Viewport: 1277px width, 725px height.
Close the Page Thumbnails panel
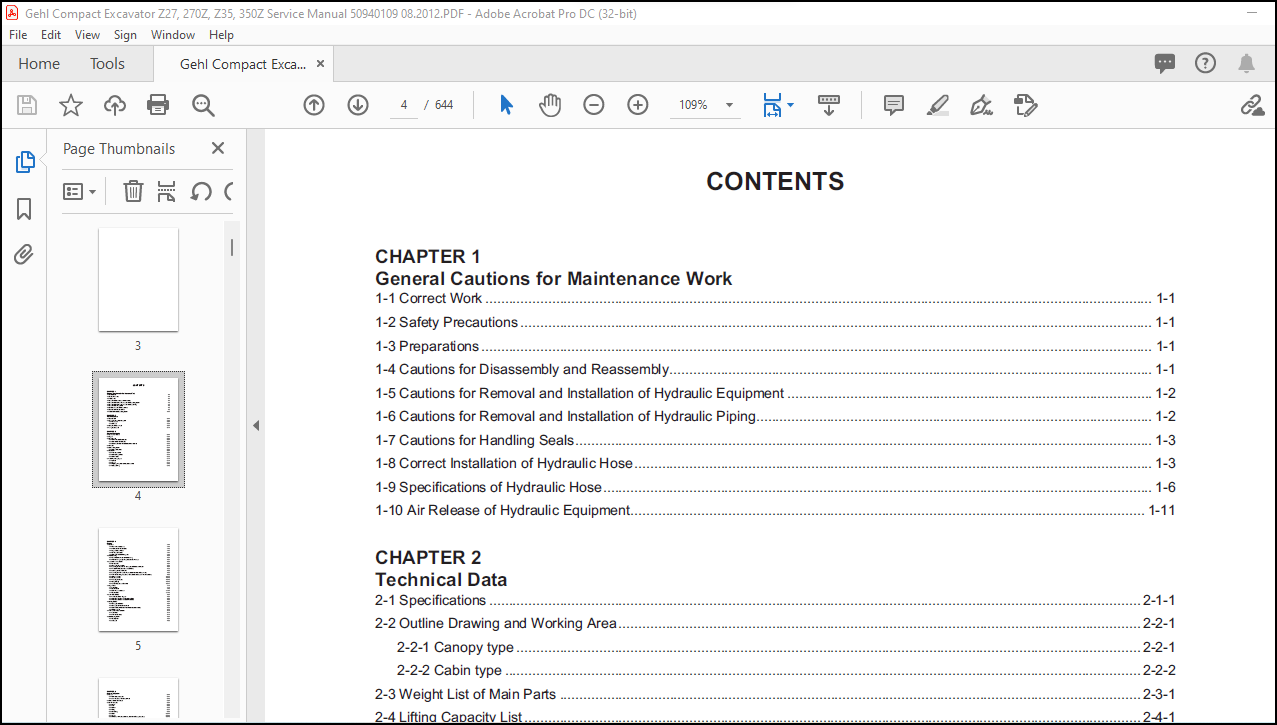pos(218,148)
